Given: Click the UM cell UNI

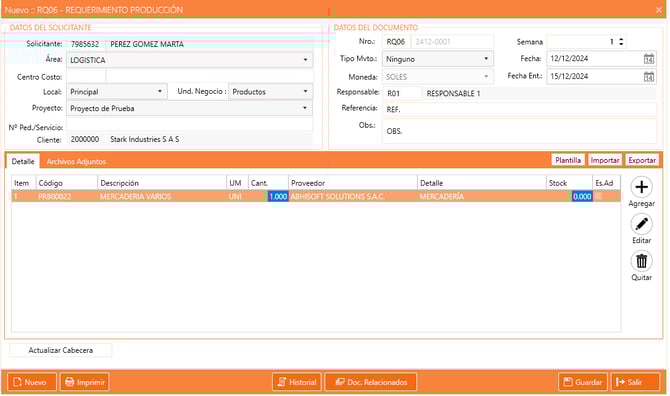Looking at the screenshot, I should [x=238, y=197].
